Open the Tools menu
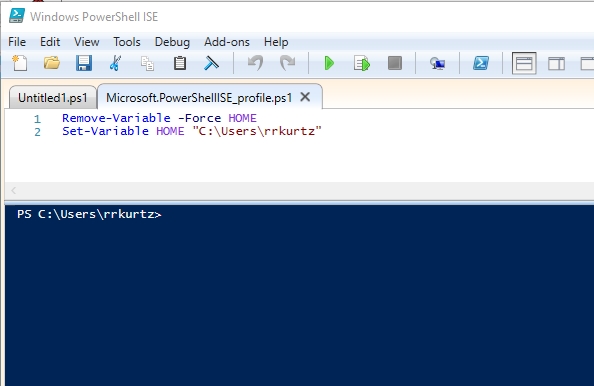Viewport: 594px width, 386px height. (127, 42)
